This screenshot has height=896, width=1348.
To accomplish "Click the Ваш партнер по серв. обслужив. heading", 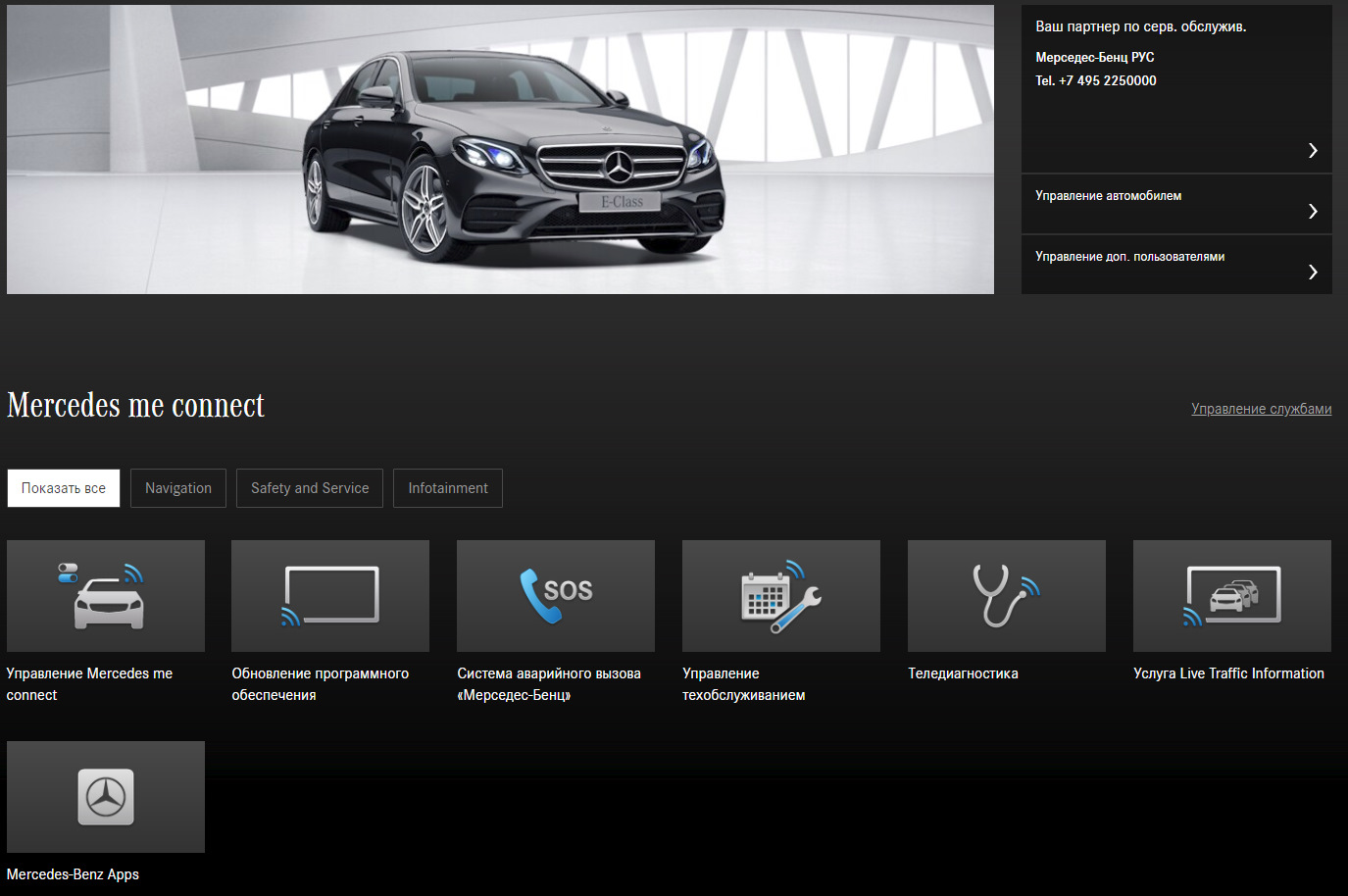I will pyautogui.click(x=1141, y=26).
